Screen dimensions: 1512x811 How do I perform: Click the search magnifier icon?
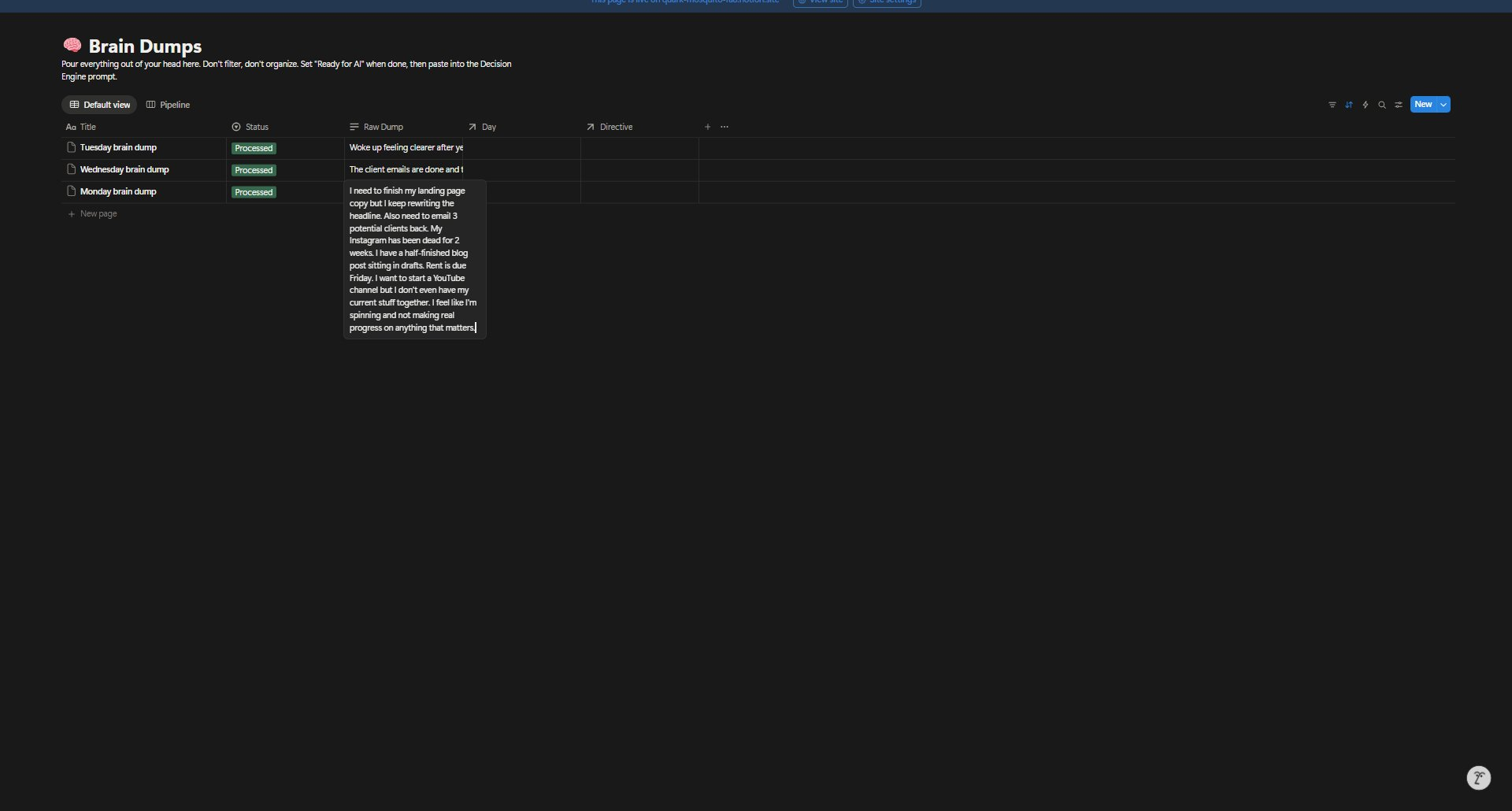[1381, 105]
